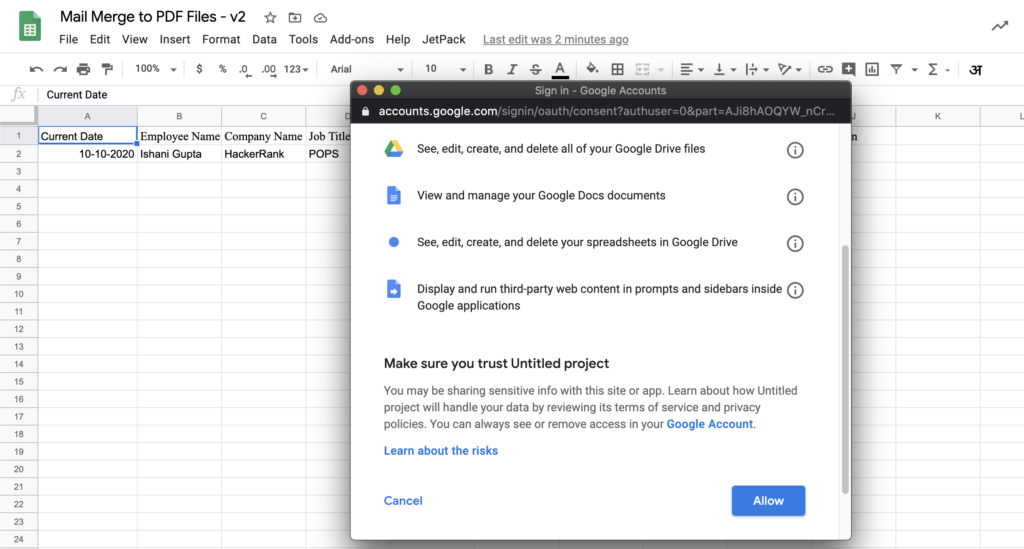Open the activity trend icon at top right

click(1000, 26)
